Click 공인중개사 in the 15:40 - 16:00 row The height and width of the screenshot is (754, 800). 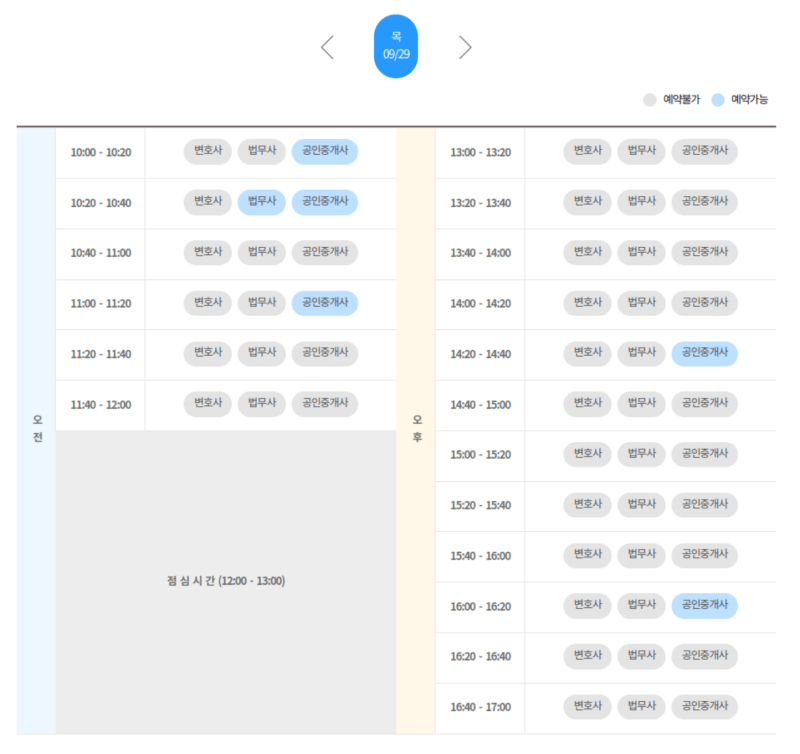(x=705, y=555)
